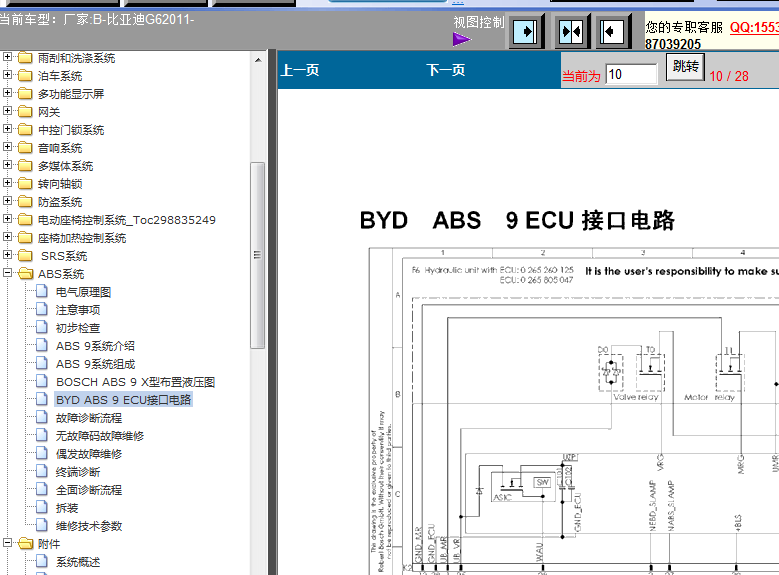Click the 偶发故障维修 document icon

pyautogui.click(x=42, y=453)
